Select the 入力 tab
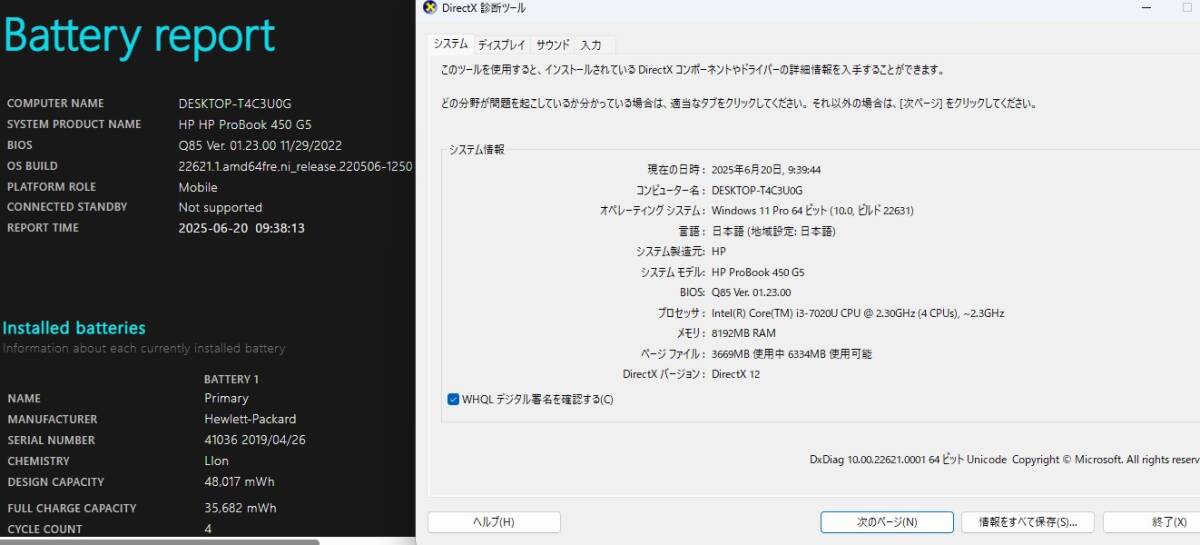 point(591,45)
